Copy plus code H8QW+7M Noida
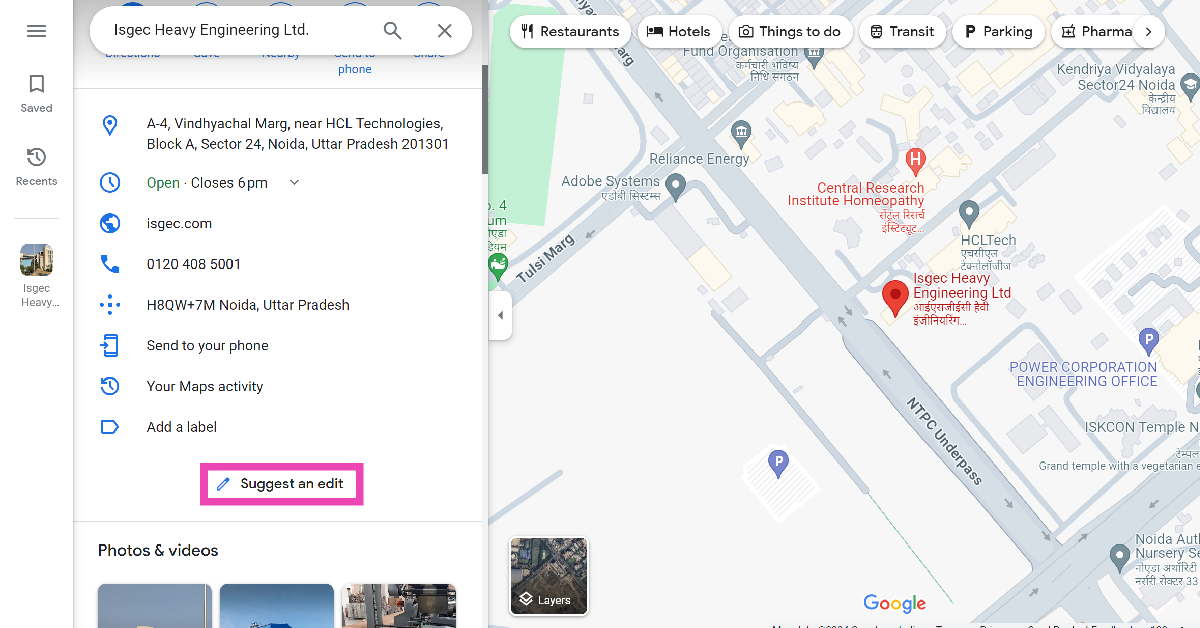This screenshot has height=628, width=1200. click(x=248, y=305)
